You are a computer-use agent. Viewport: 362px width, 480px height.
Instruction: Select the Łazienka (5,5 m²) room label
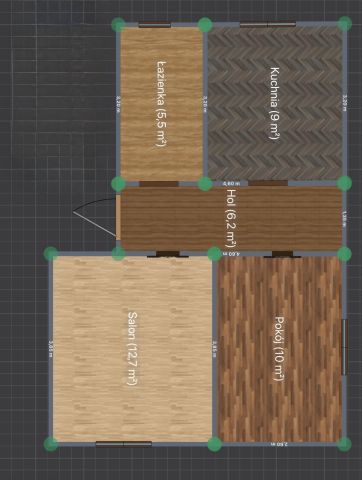(x=161, y=103)
